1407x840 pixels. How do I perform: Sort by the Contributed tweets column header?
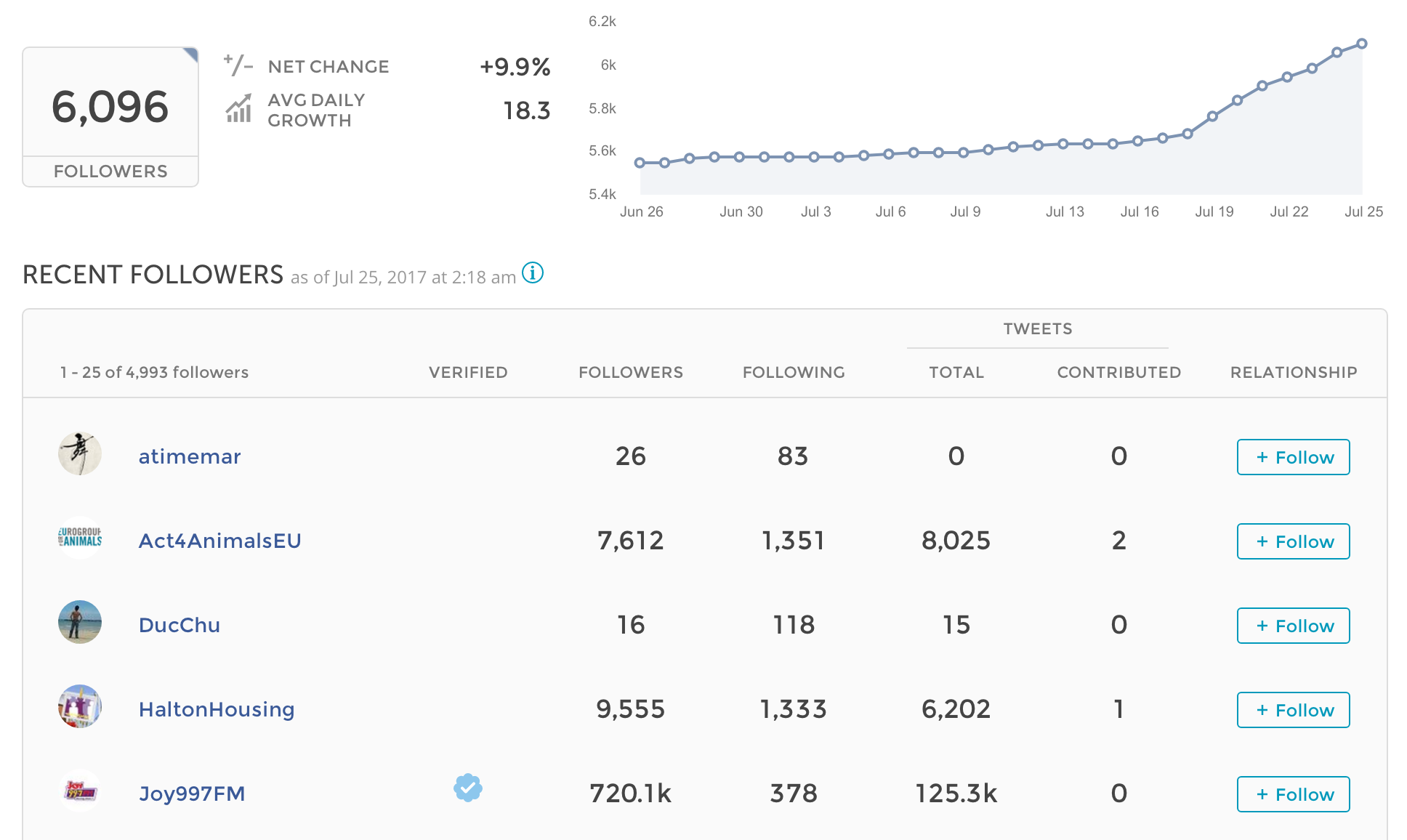(1118, 372)
